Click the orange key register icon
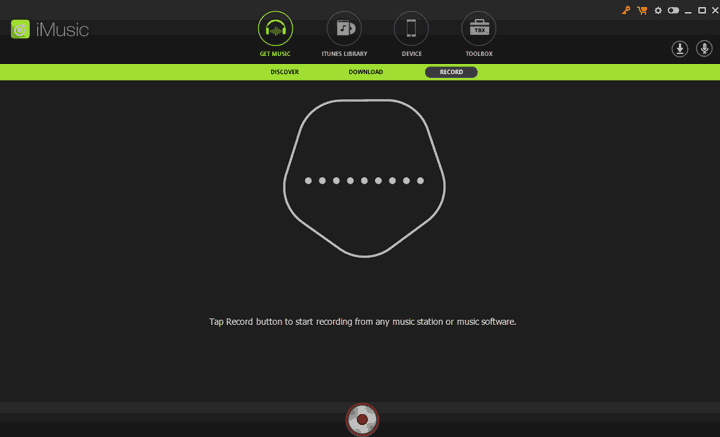The width and height of the screenshot is (720, 437). click(x=626, y=11)
